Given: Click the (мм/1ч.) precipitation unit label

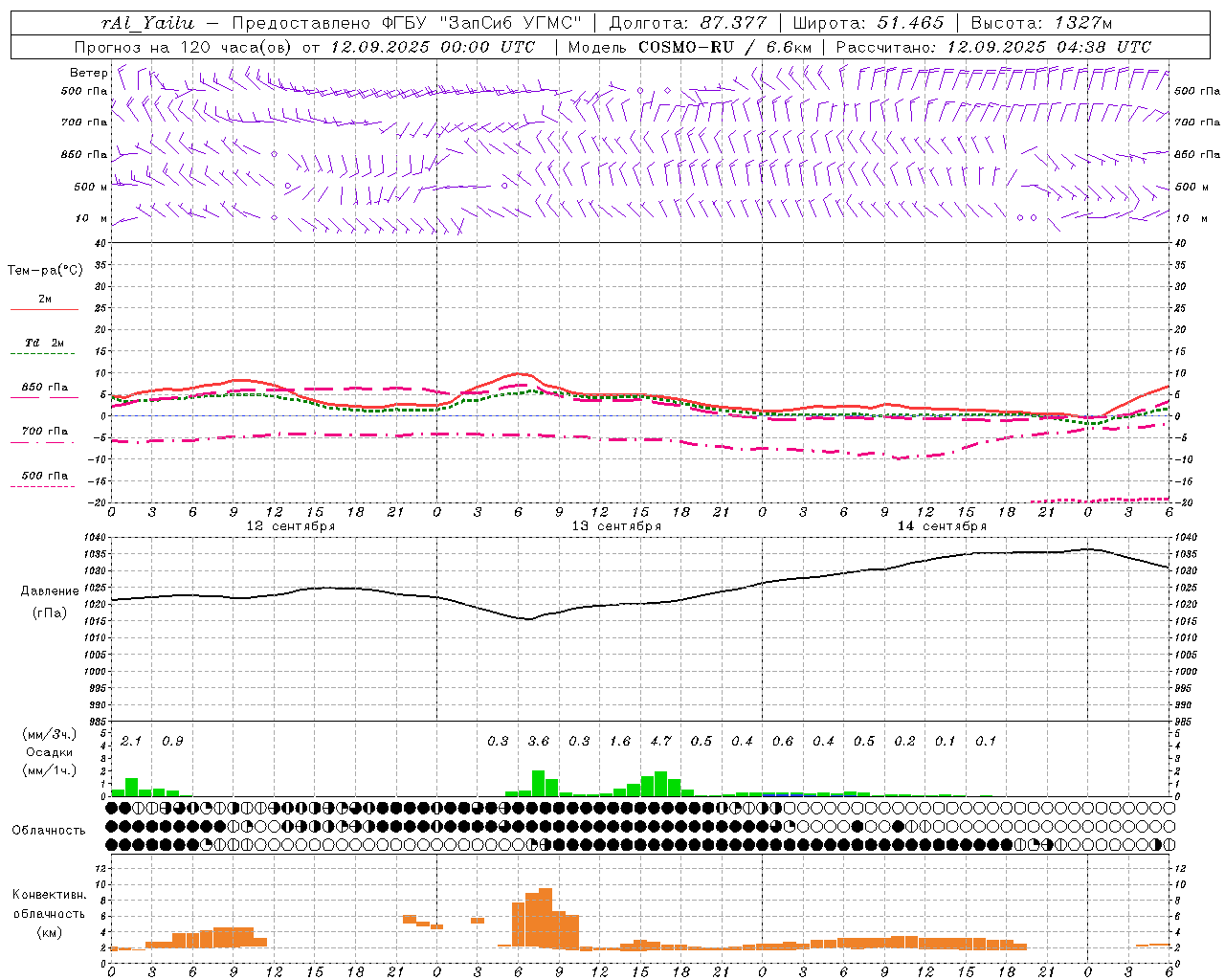Looking at the screenshot, I should 50,771.
